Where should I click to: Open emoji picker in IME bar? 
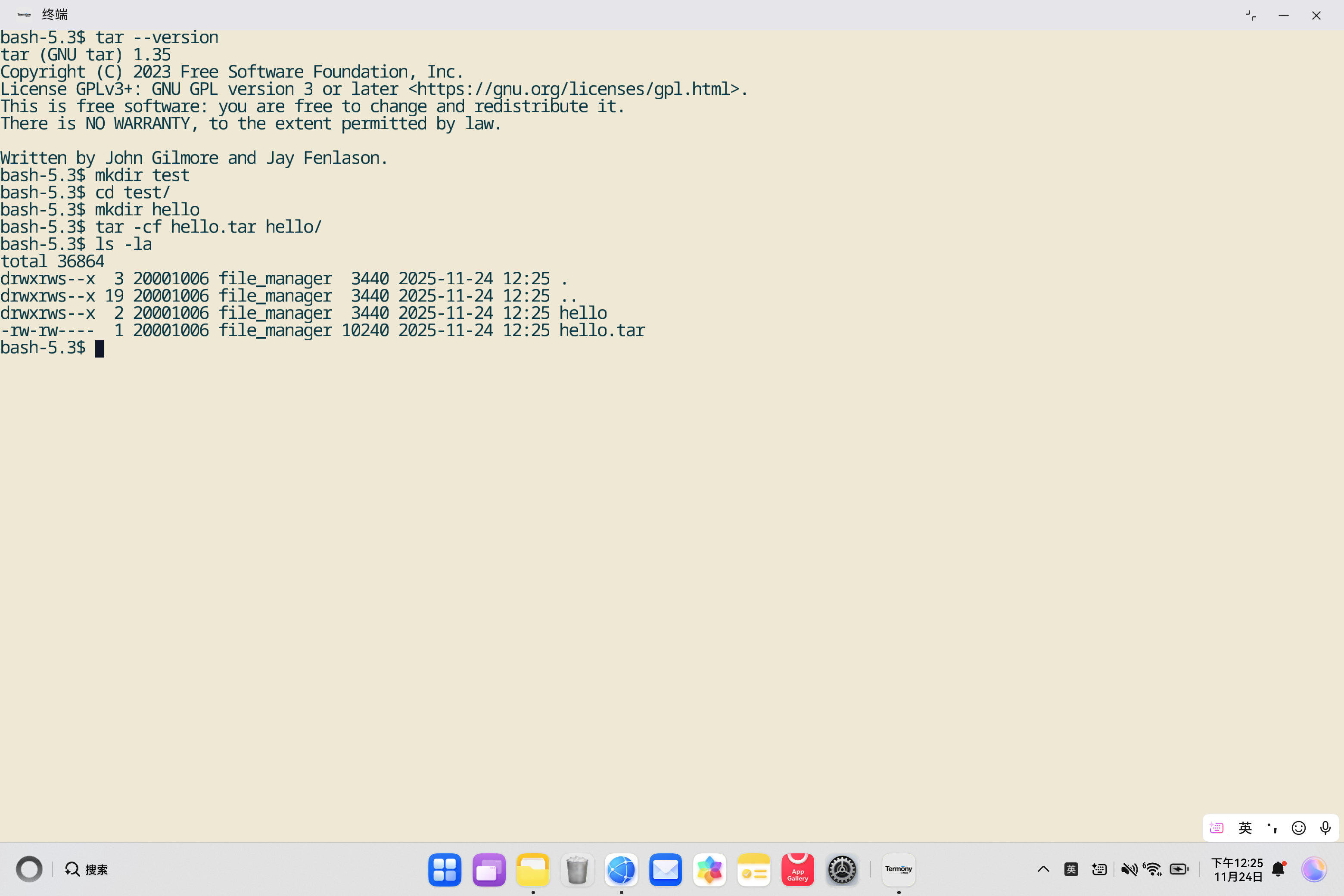(1298, 828)
